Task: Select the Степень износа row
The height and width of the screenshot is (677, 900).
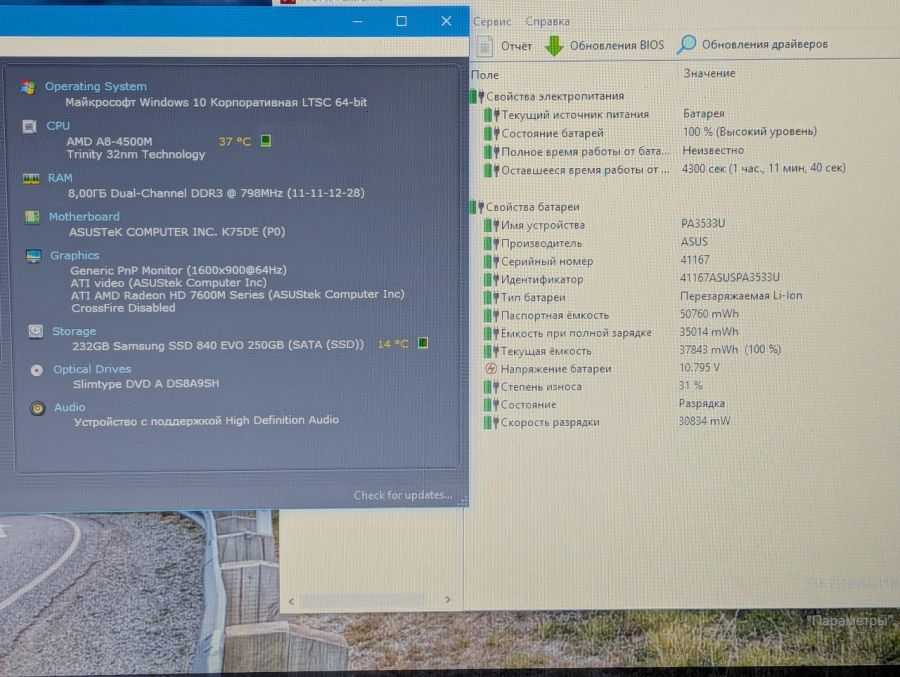Action: pos(593,386)
